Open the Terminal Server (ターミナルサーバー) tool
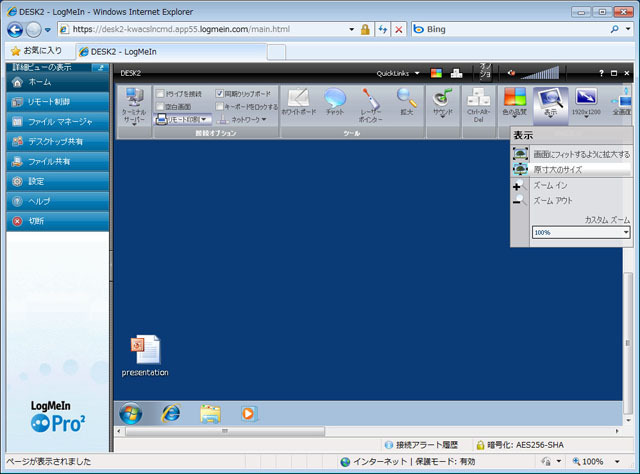Image resolution: width=640 pixels, height=474 pixels. pos(134,107)
